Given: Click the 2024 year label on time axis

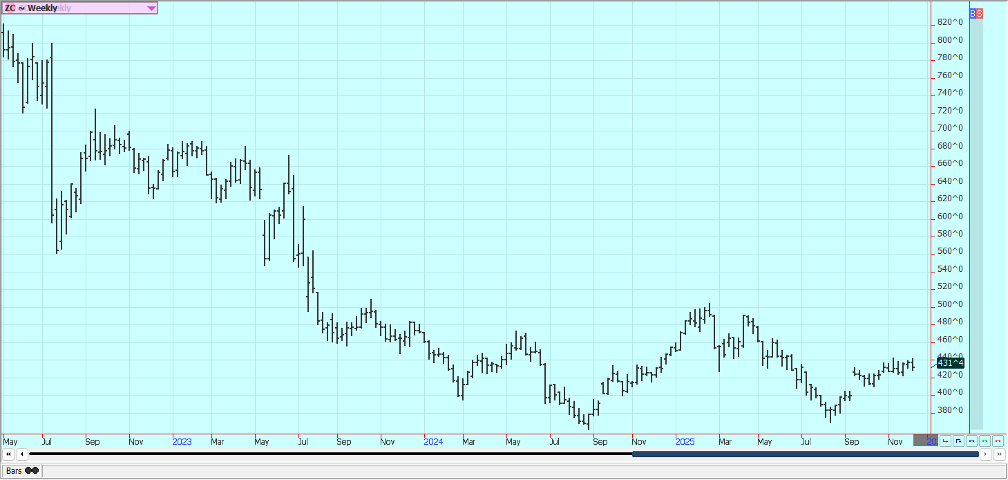Looking at the screenshot, I should [433, 440].
